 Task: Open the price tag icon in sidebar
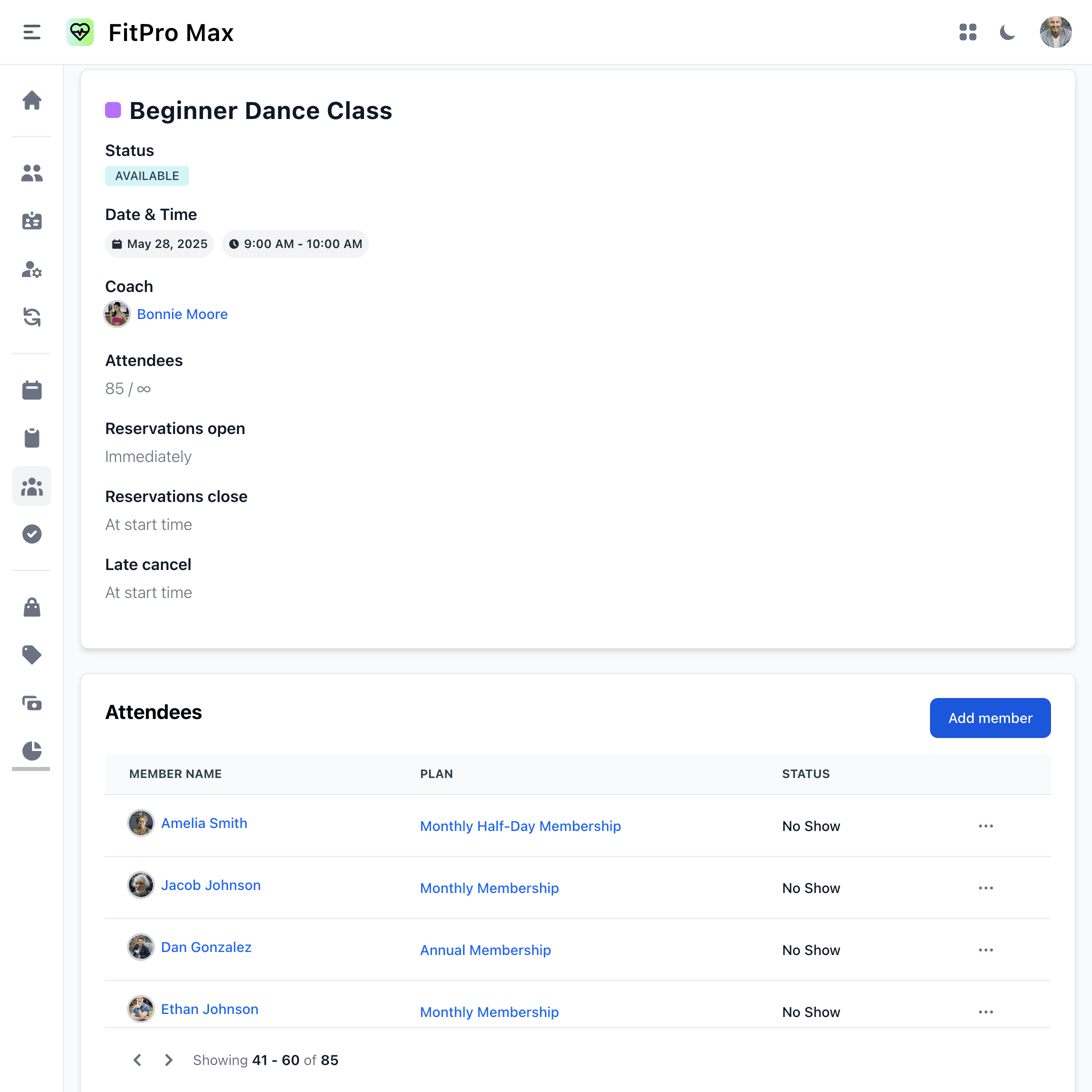31,655
